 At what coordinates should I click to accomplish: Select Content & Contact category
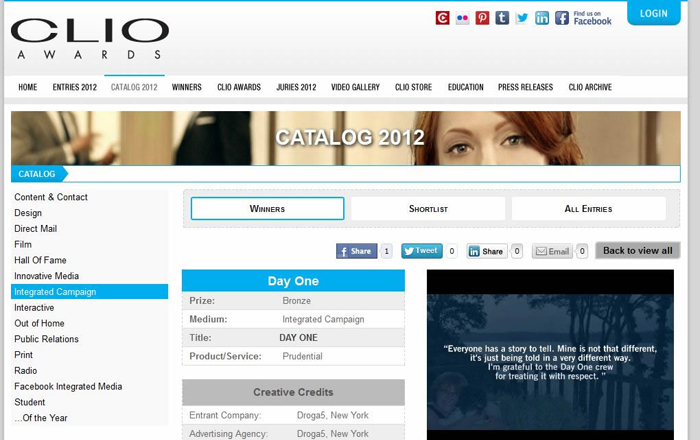pos(51,197)
